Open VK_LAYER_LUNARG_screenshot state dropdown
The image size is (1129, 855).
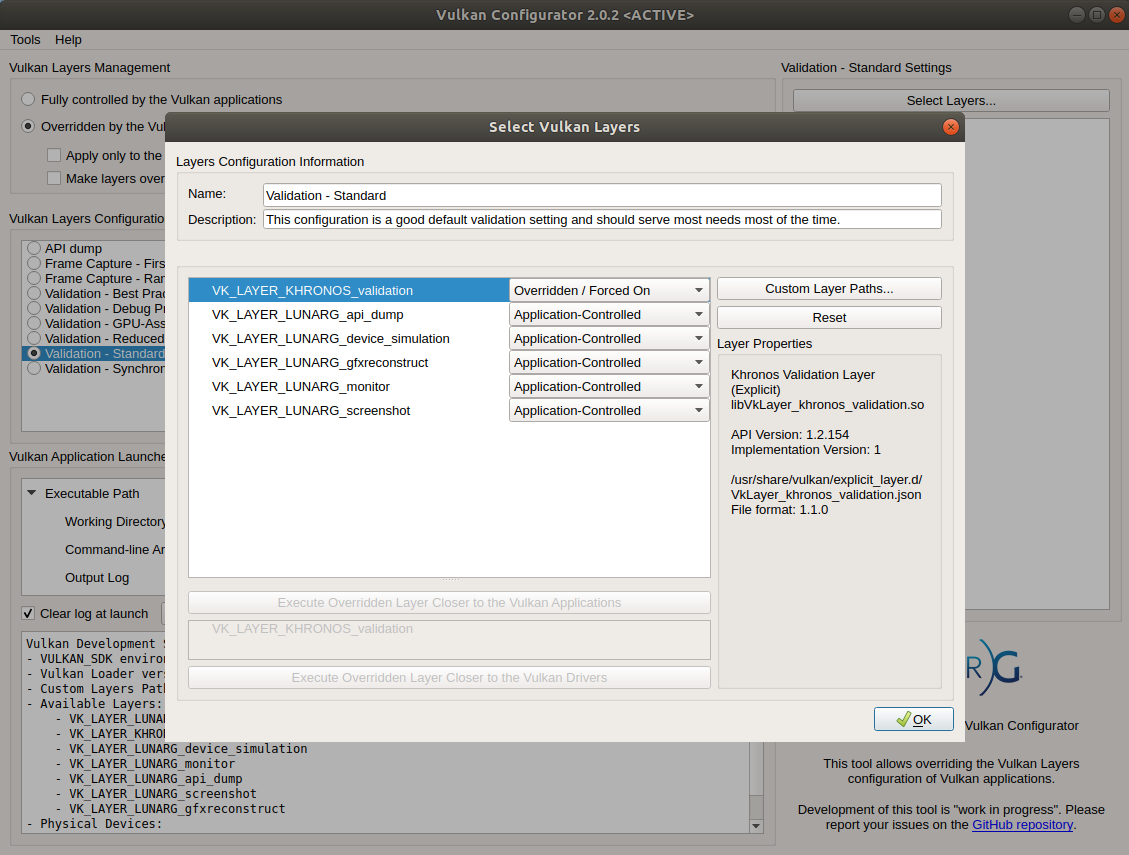(609, 410)
